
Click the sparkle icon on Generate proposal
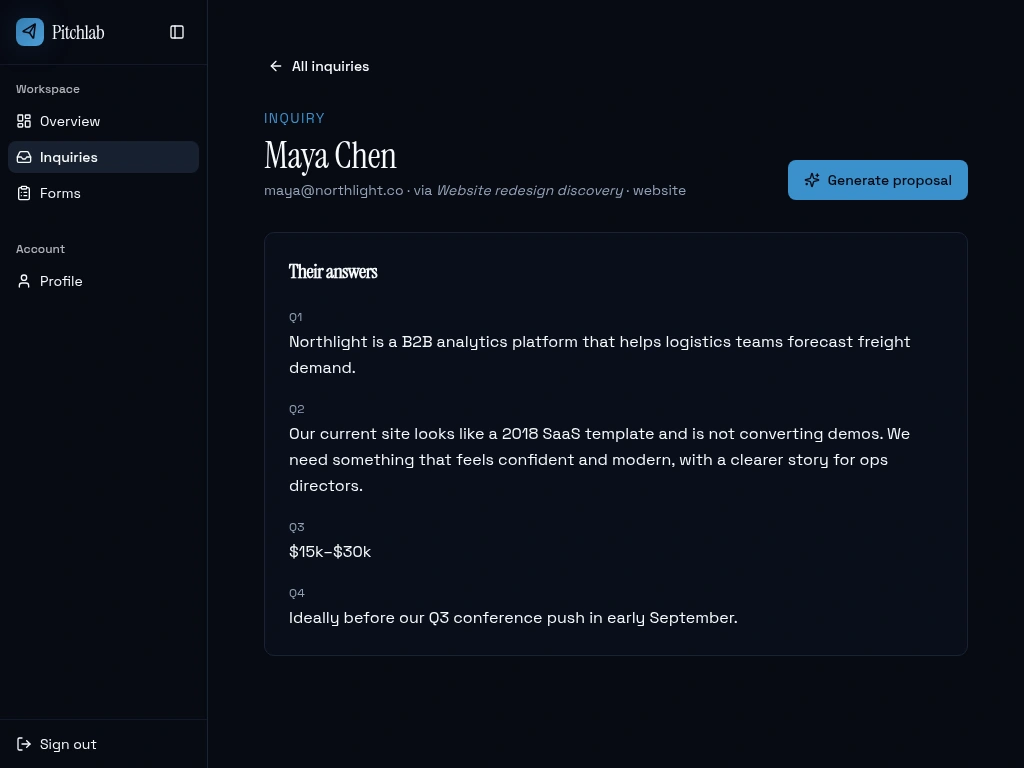pos(812,180)
